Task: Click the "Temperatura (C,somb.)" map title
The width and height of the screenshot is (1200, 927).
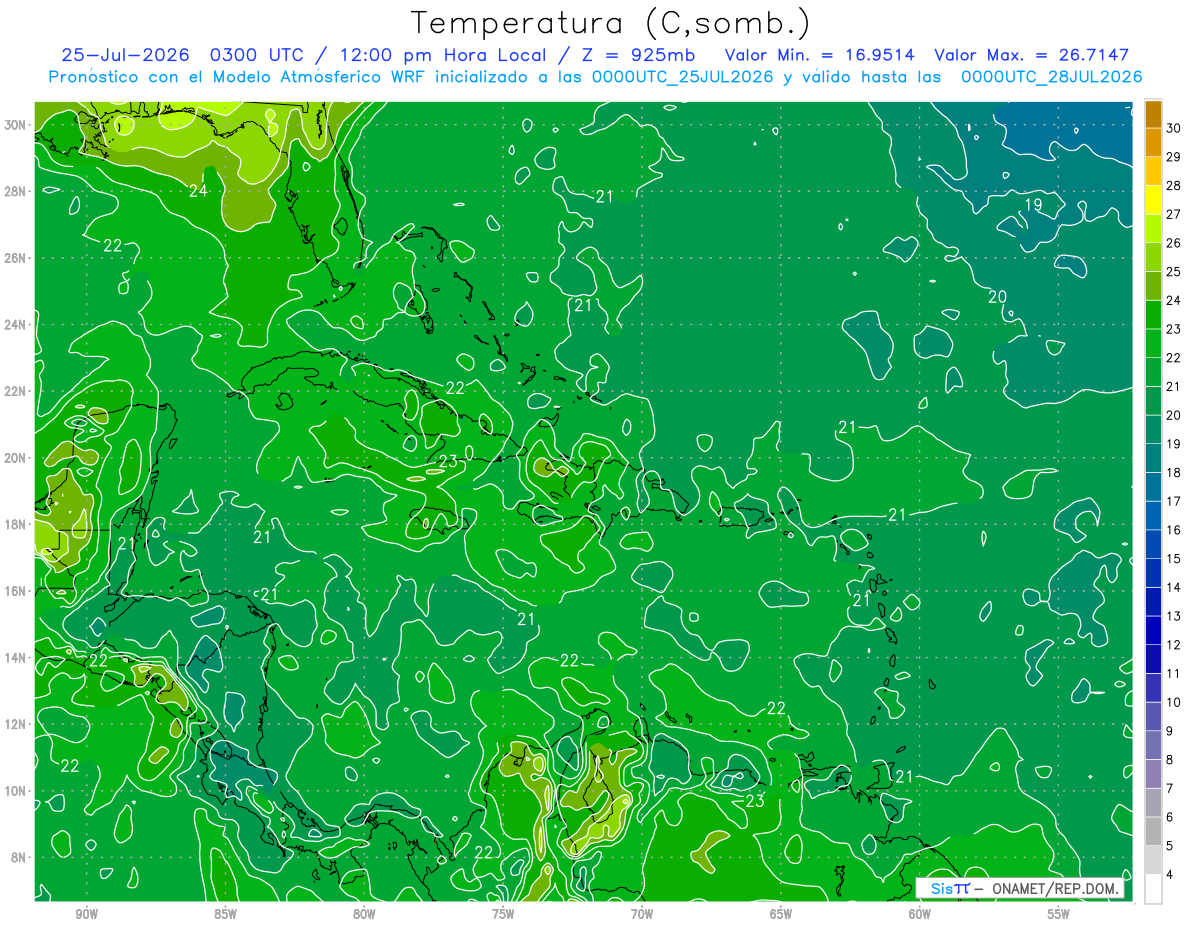Action: click(x=610, y=23)
